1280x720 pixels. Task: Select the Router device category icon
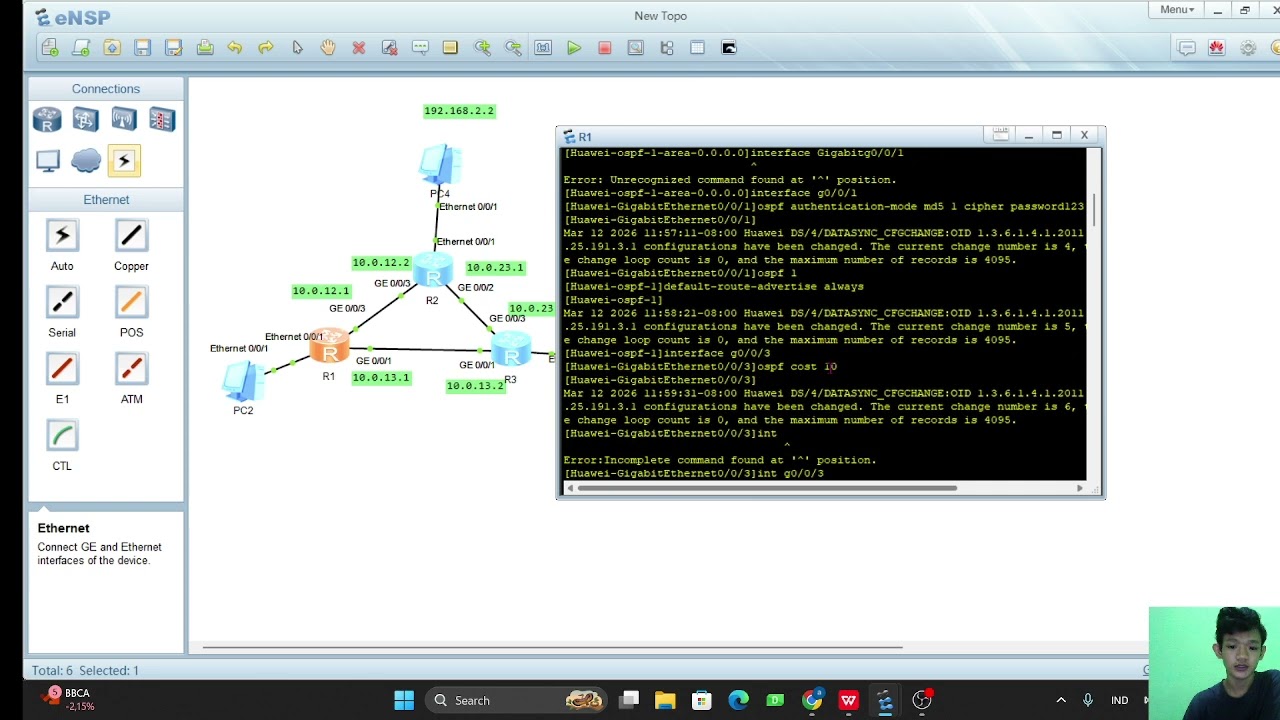tap(47, 120)
